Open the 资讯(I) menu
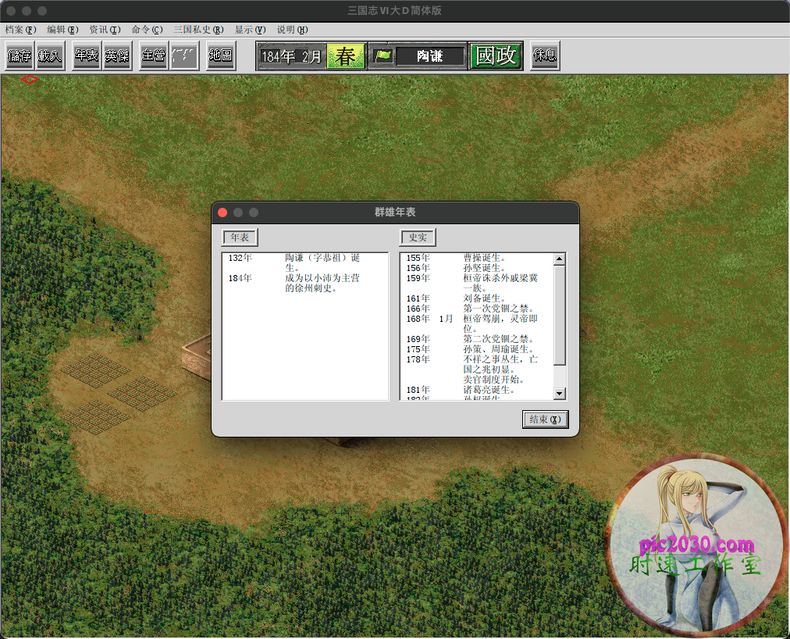Viewport: 790px width, 639px height. point(105,30)
